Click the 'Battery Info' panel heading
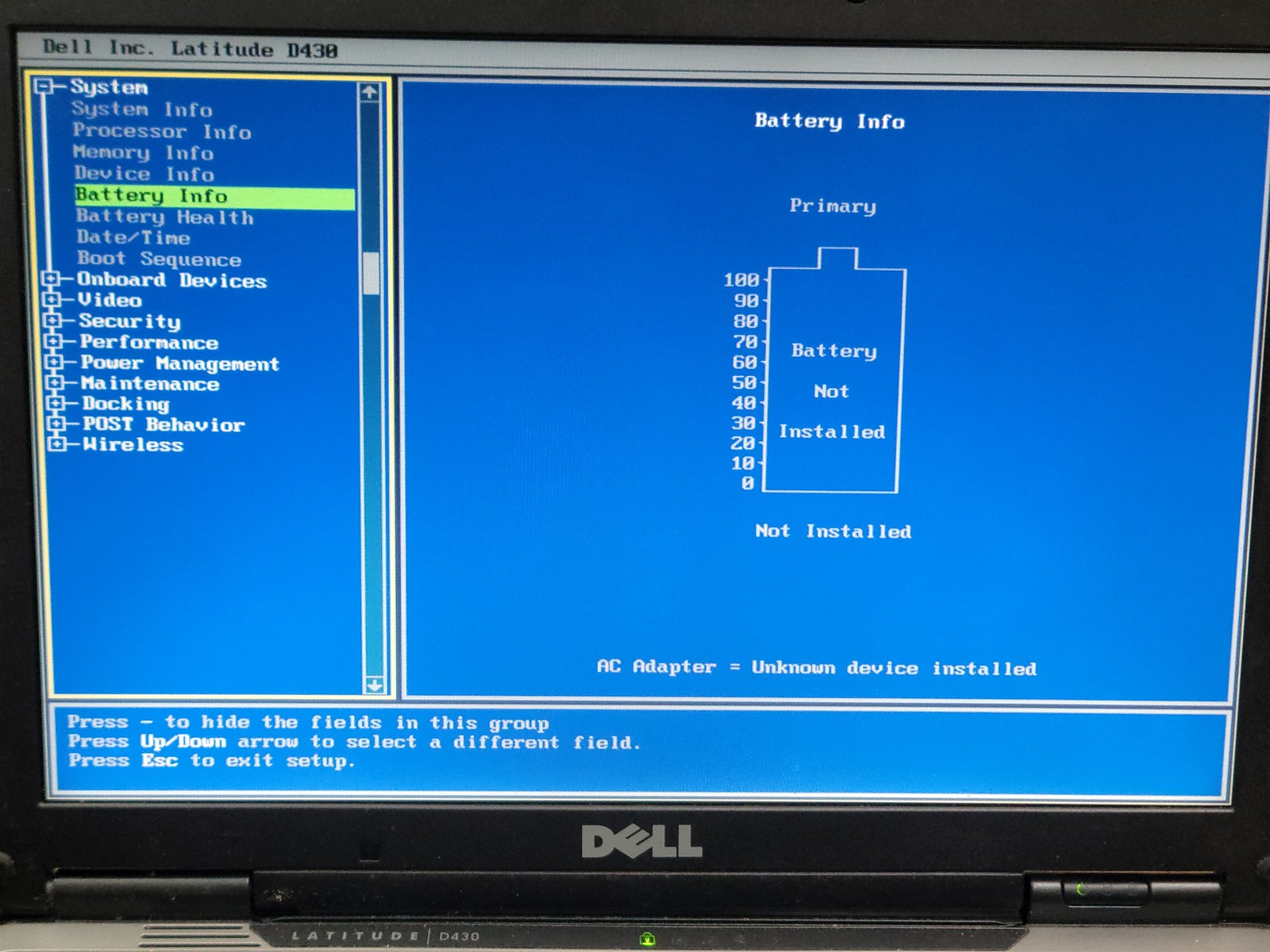 coord(829,121)
